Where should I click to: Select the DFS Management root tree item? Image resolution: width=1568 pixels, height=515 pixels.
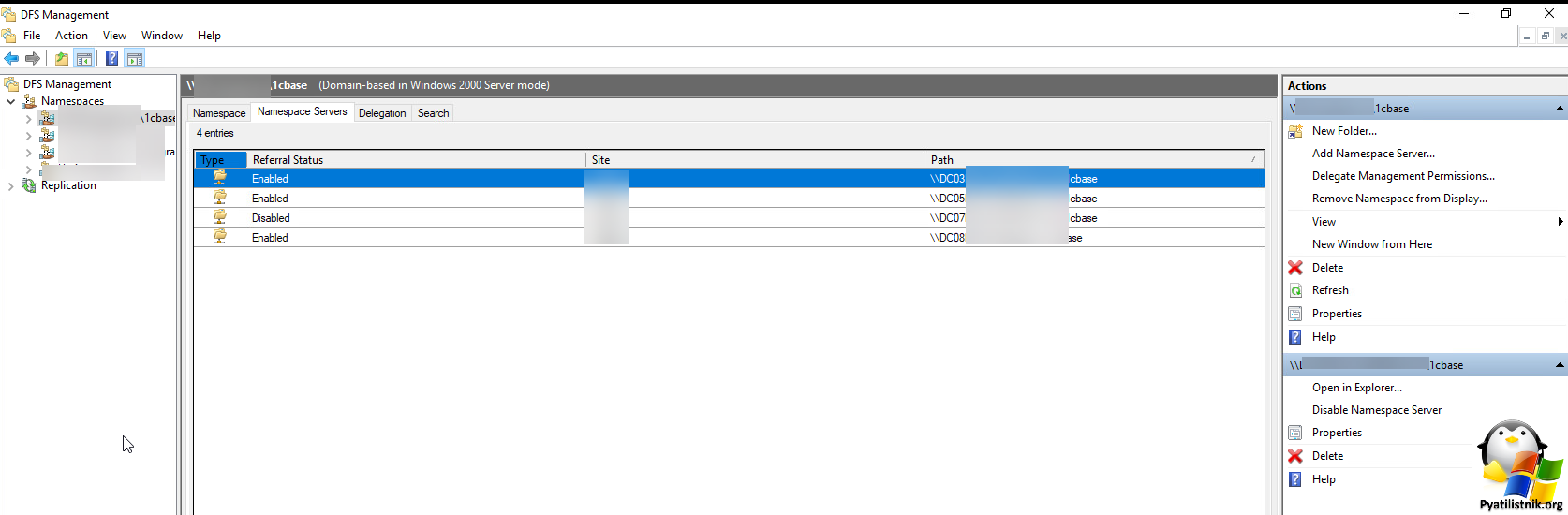pyautogui.click(x=67, y=84)
